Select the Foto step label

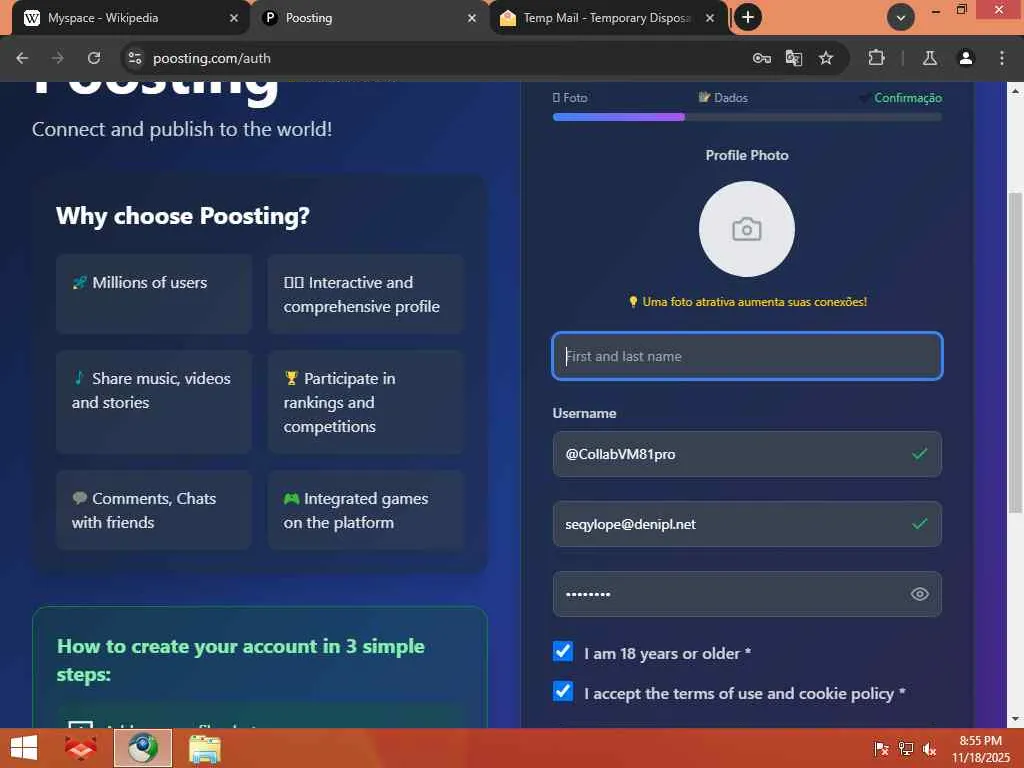click(x=570, y=97)
